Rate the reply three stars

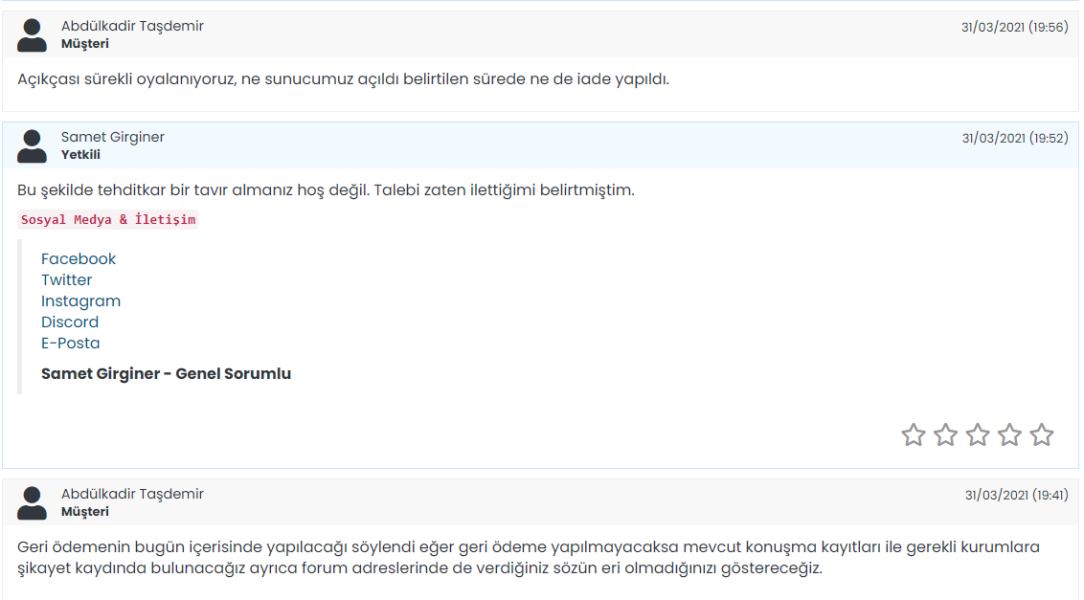[978, 435]
